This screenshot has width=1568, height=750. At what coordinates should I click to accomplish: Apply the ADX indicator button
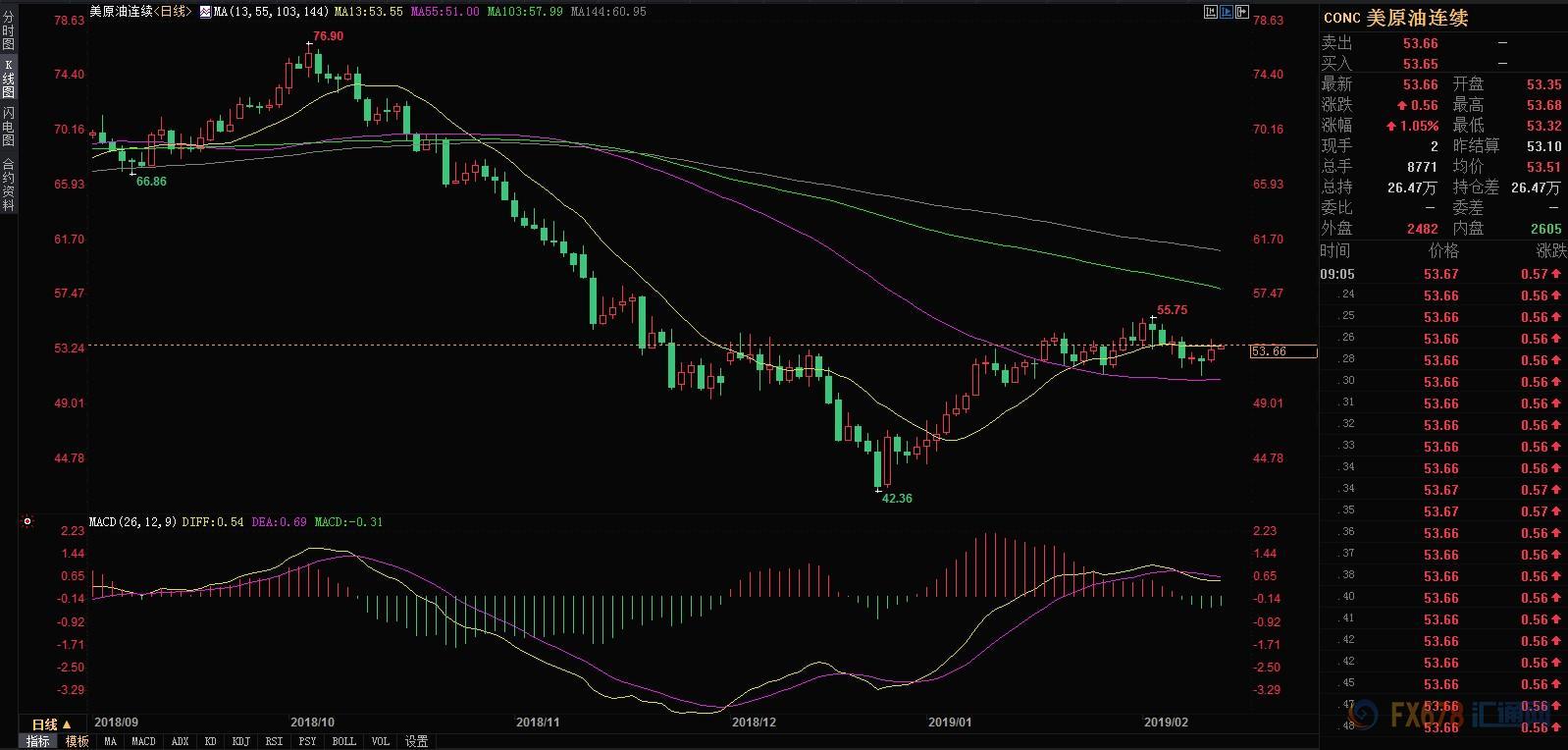pyautogui.click(x=180, y=741)
